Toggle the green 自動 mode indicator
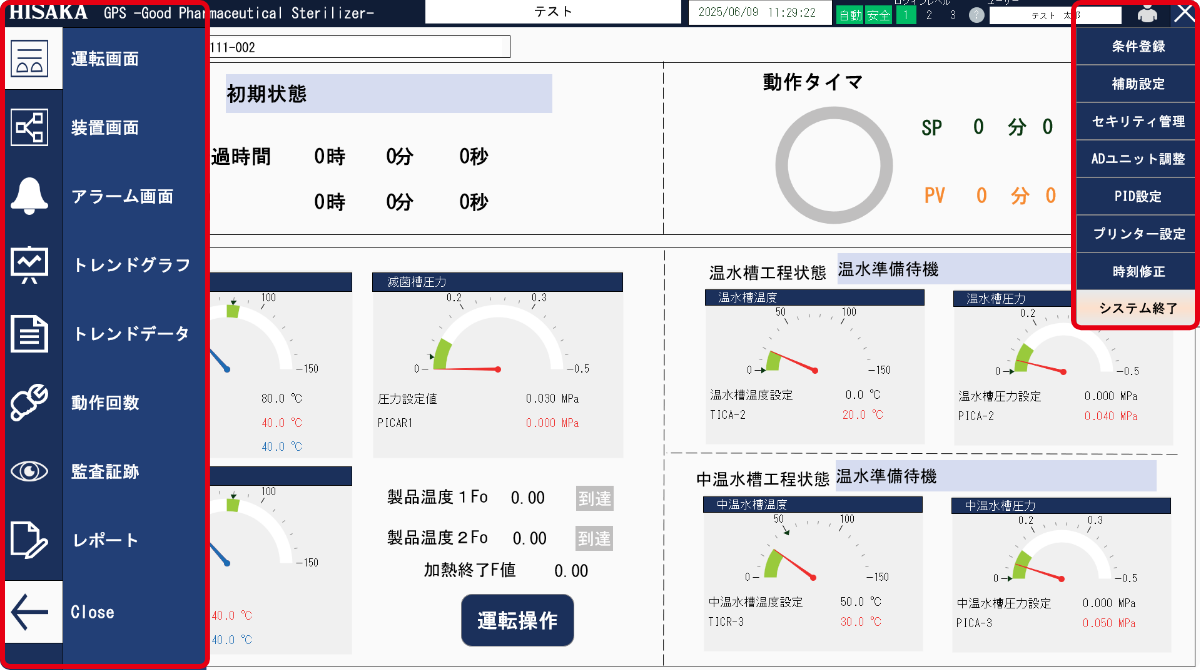This screenshot has height=670, width=1200. 849,16
